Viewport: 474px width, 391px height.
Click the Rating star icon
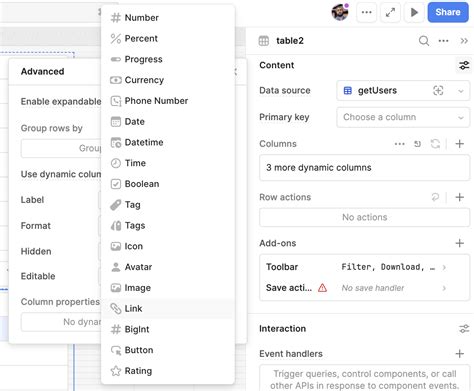[116, 371]
